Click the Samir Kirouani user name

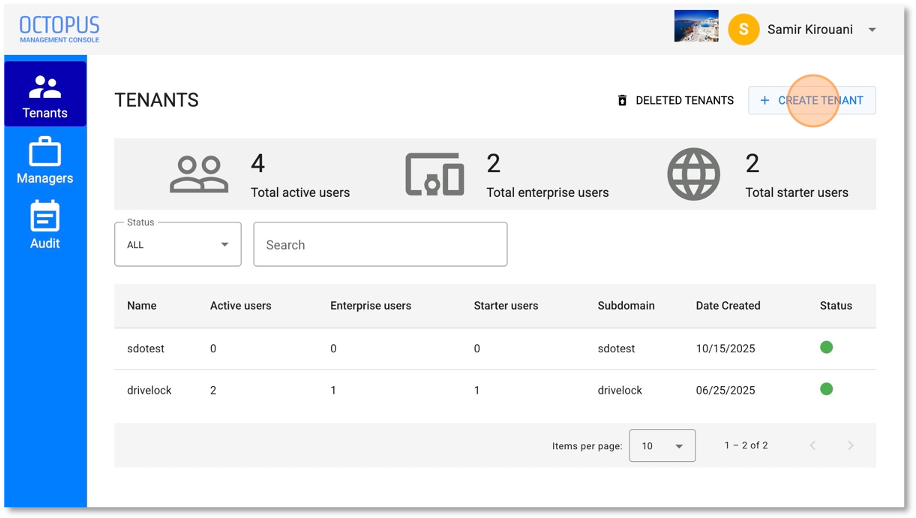(810, 30)
